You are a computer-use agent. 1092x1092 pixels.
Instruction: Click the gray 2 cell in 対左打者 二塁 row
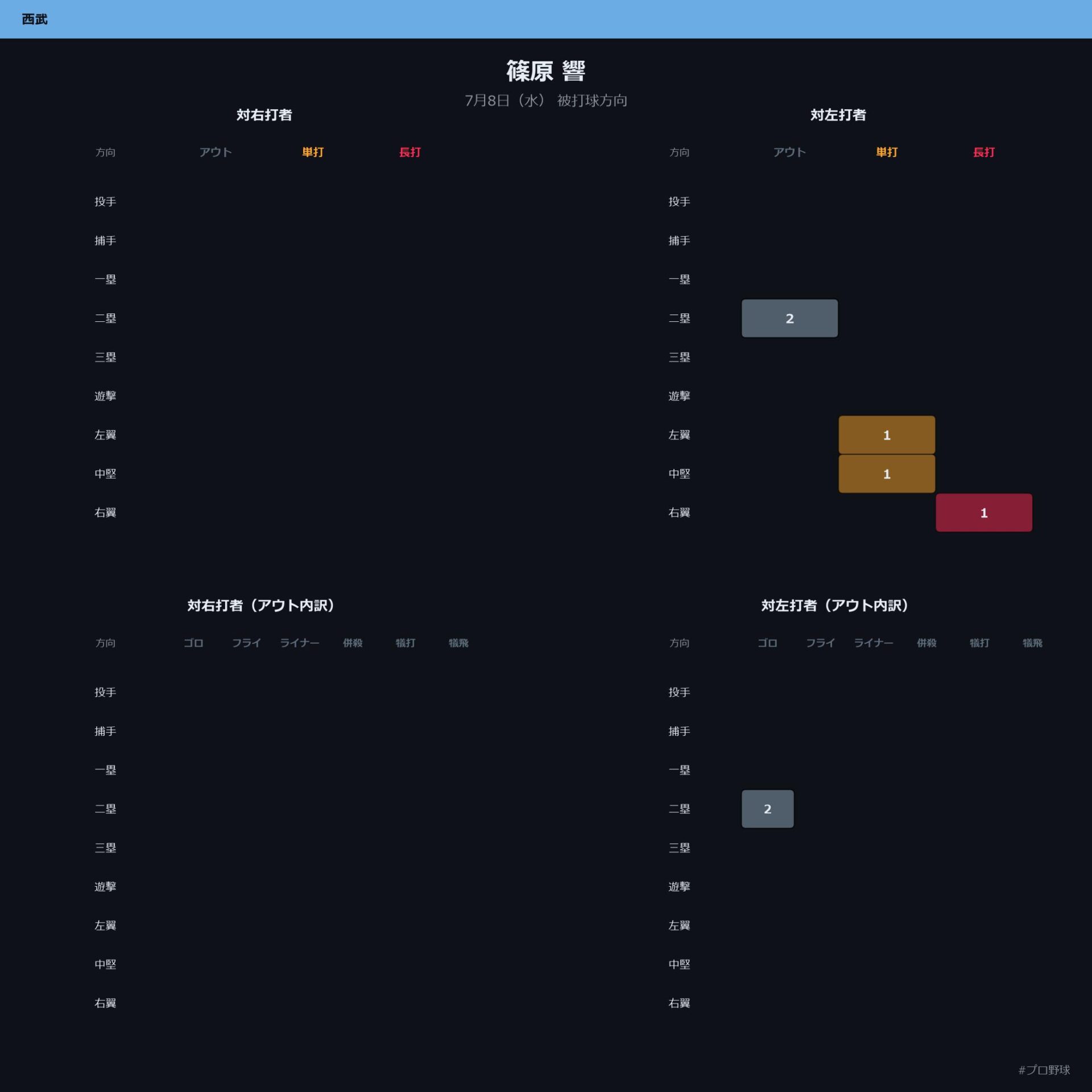(x=789, y=318)
